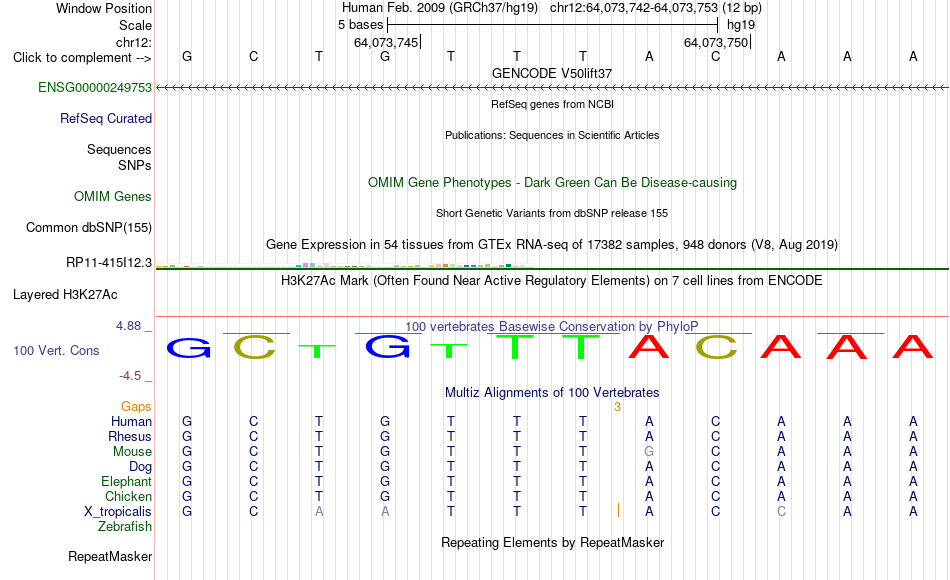Select the X_tropicalis species row label
Screen dimensions: 950x580
coord(118,512)
